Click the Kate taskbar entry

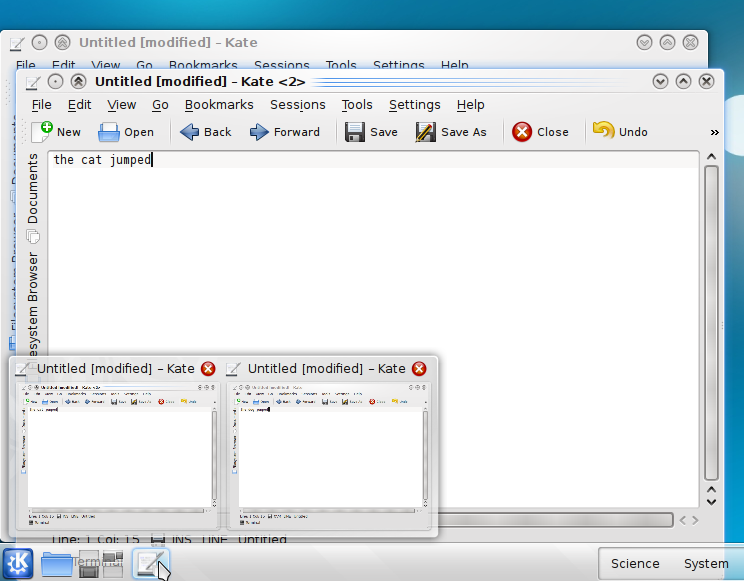click(x=151, y=563)
